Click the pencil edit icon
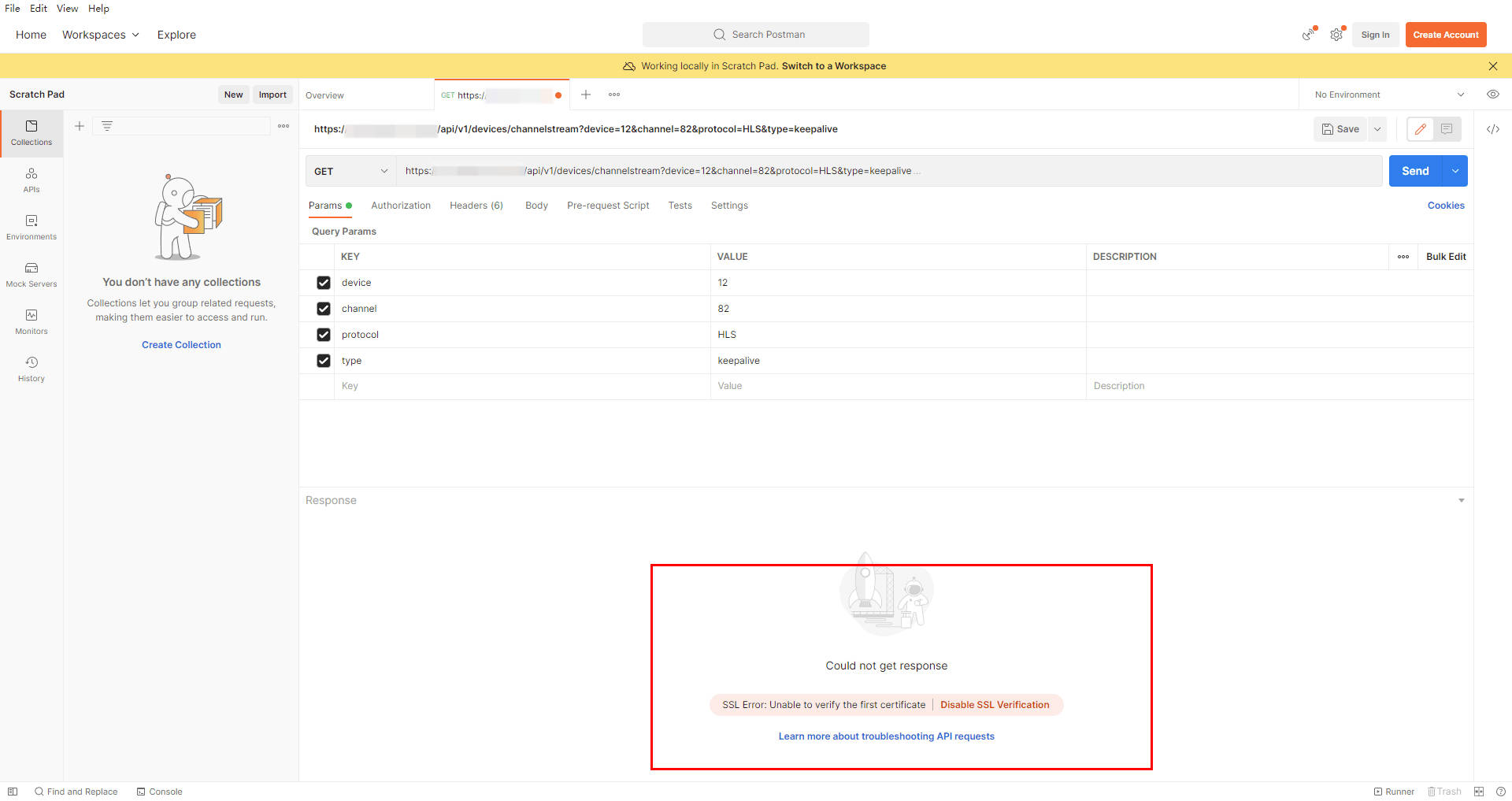 tap(1420, 129)
